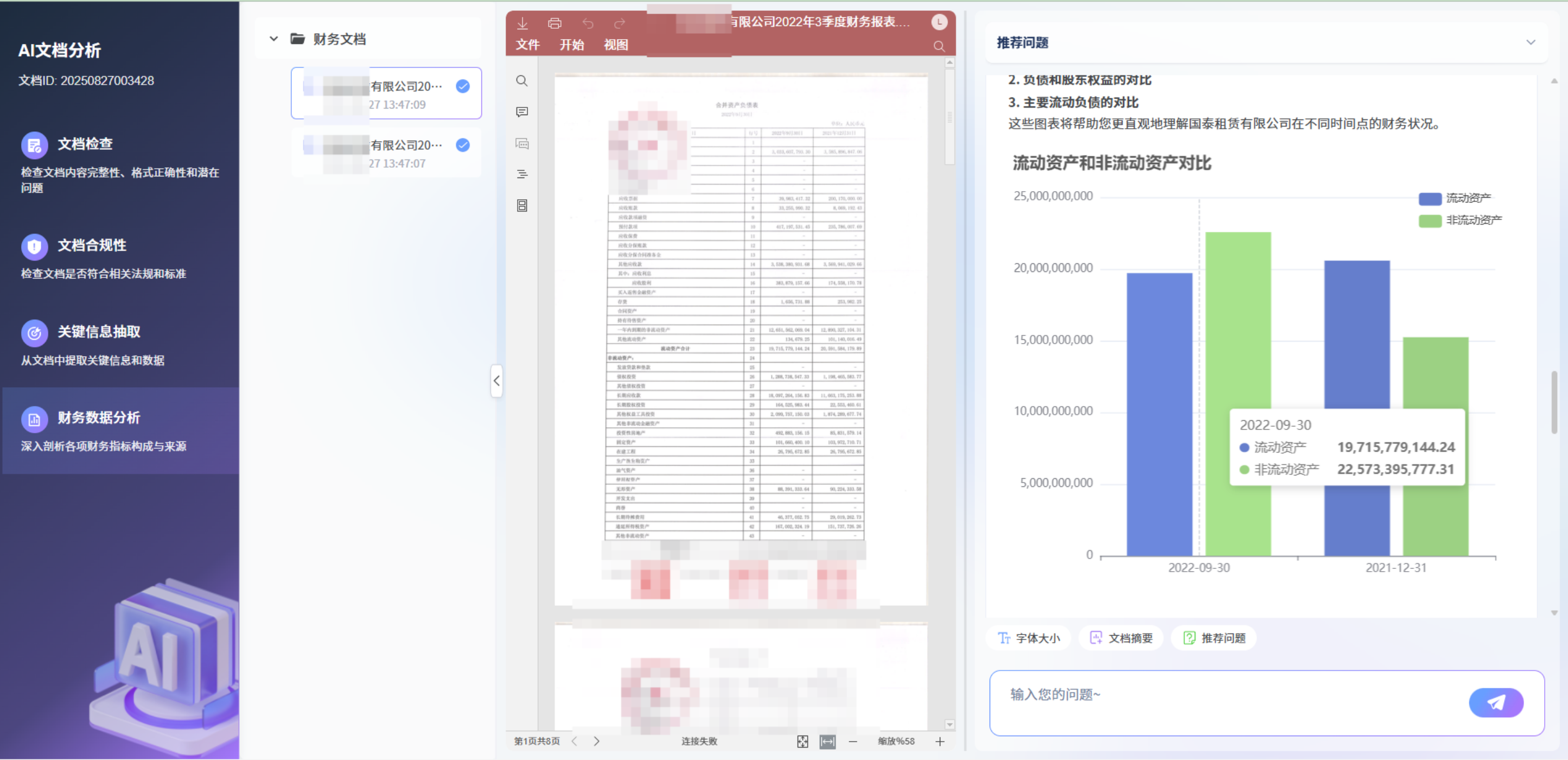
Task: Click the print icon in document viewer
Action: coord(554,23)
